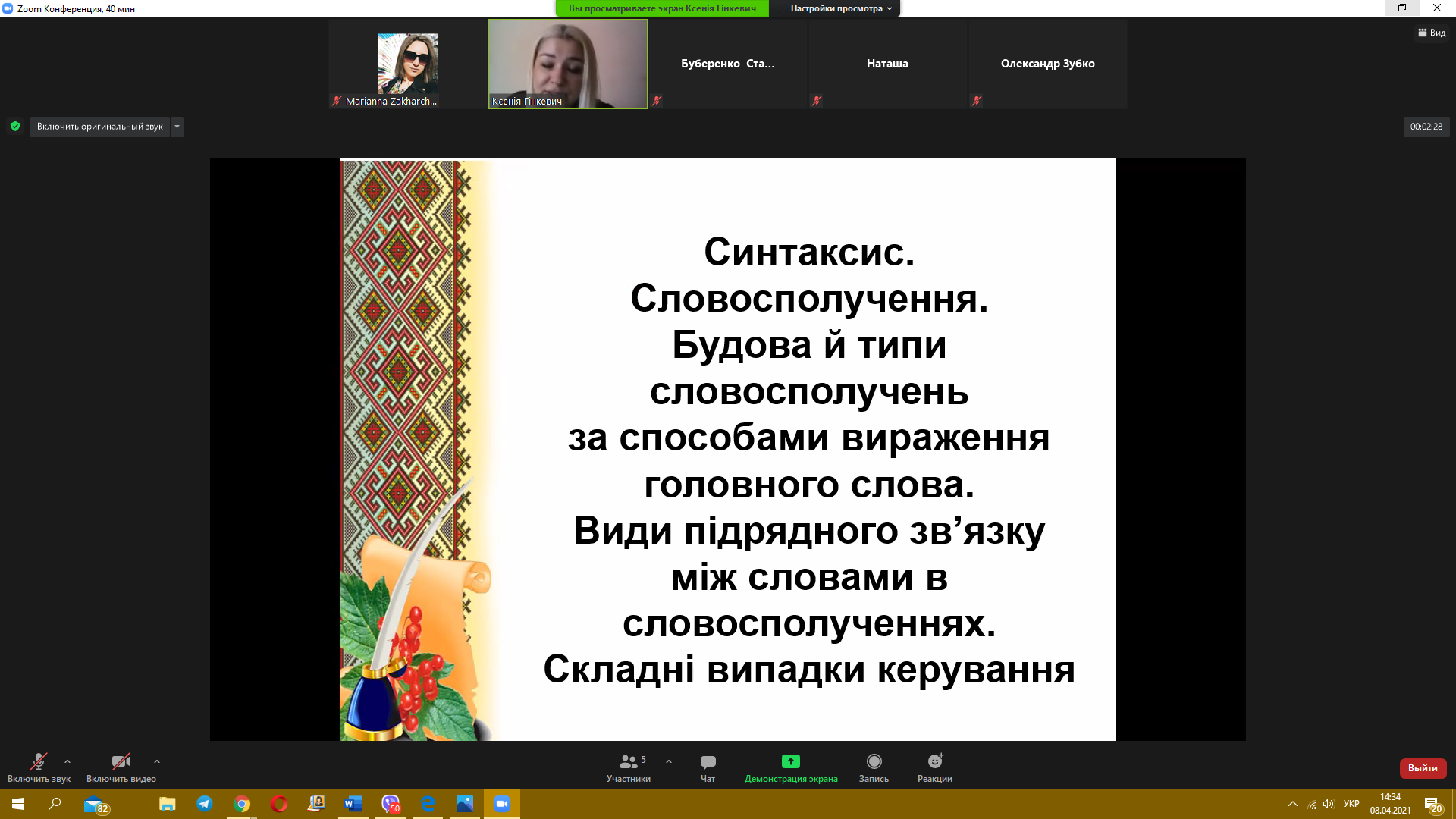This screenshot has height=819, width=1456.
Task: Click the screen share notification banner
Action: tap(662, 8)
